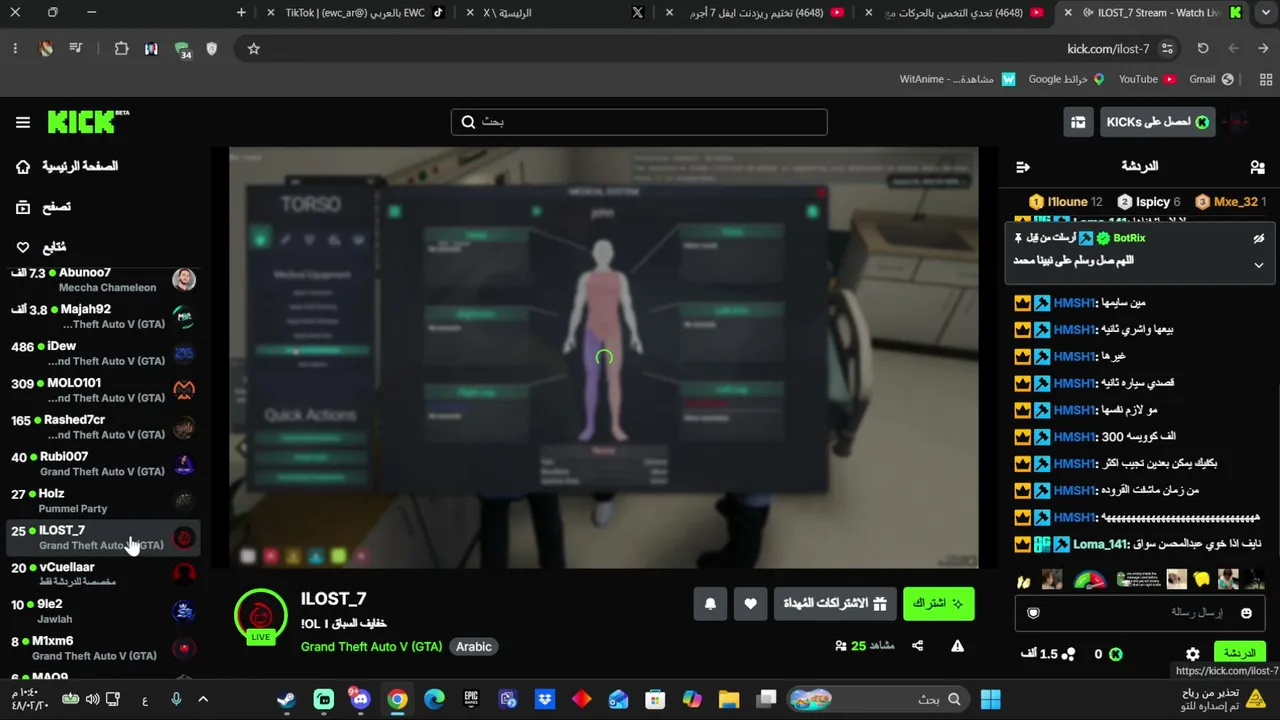Focus the send message chat input
This screenshot has width=1280, height=720.
click(x=1140, y=613)
